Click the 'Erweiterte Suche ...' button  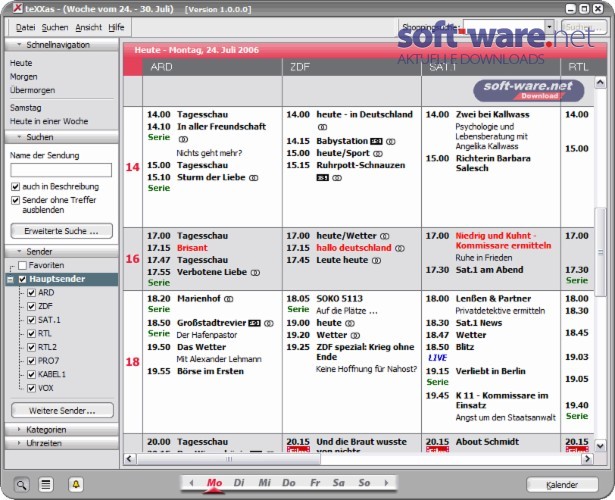point(62,231)
